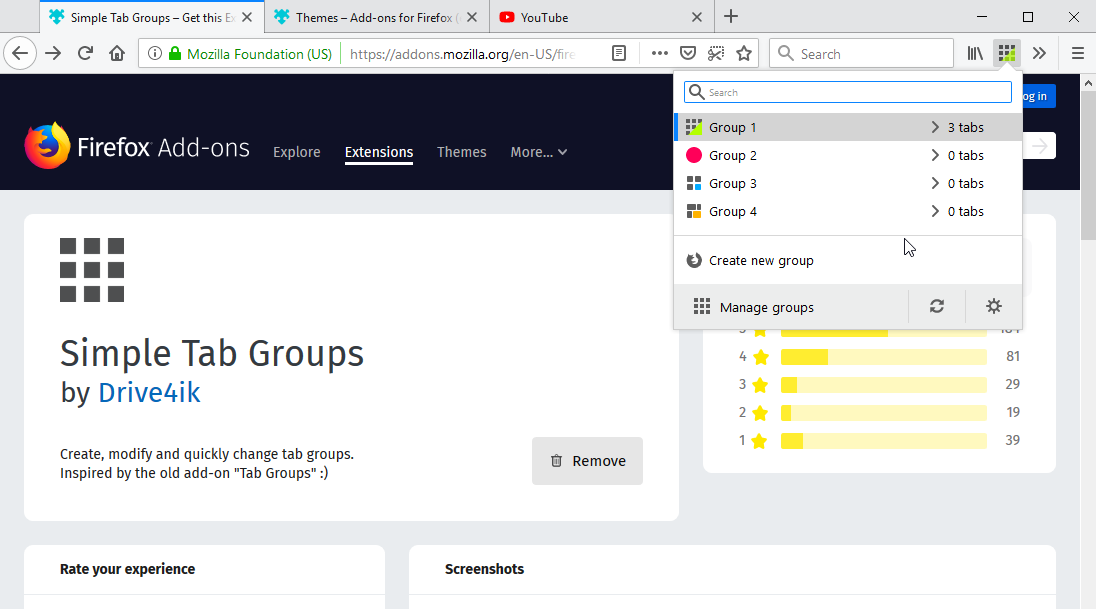Viewport: 1096px width, 609px height.
Task: Open settings gear in groups popup
Action: (993, 307)
